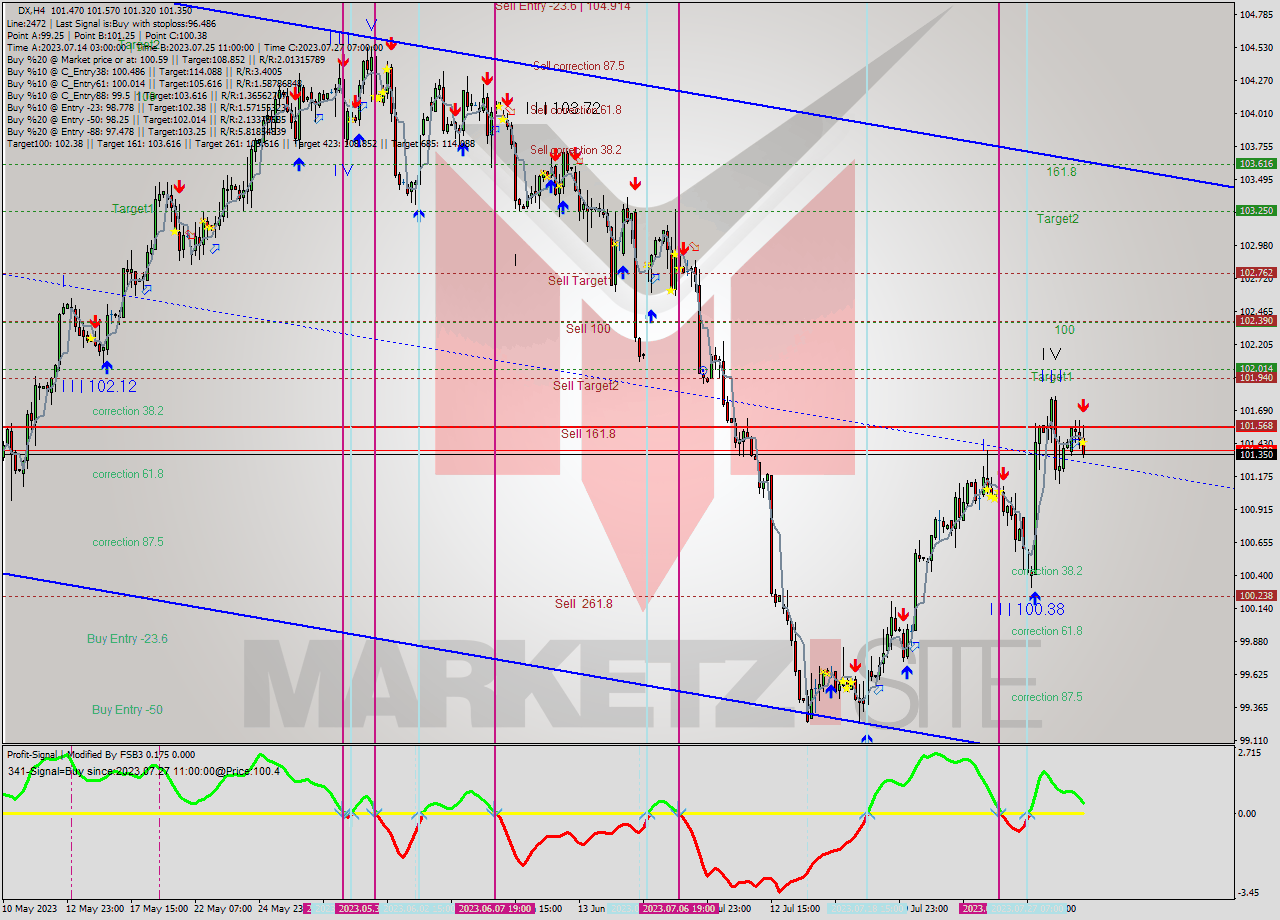
Task: Select the 'Sell 100' label
Action: pyautogui.click(x=588, y=329)
